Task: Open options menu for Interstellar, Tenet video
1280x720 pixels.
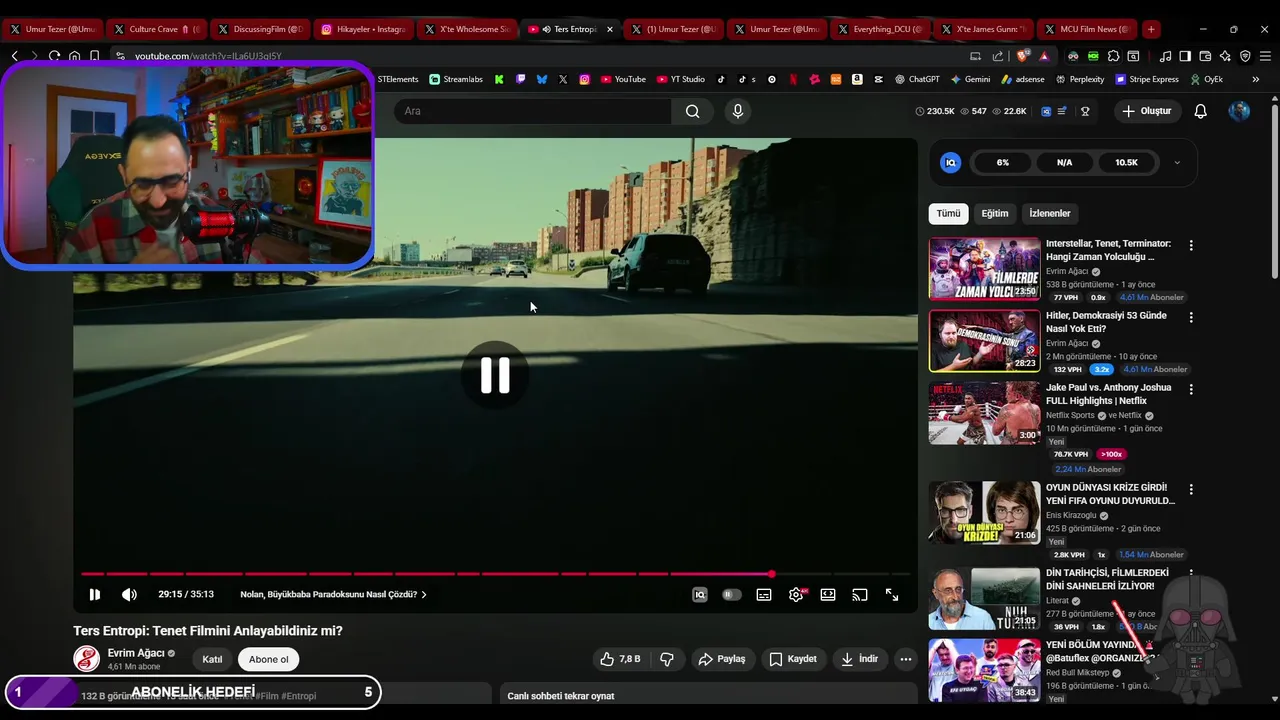Action: [x=1190, y=245]
